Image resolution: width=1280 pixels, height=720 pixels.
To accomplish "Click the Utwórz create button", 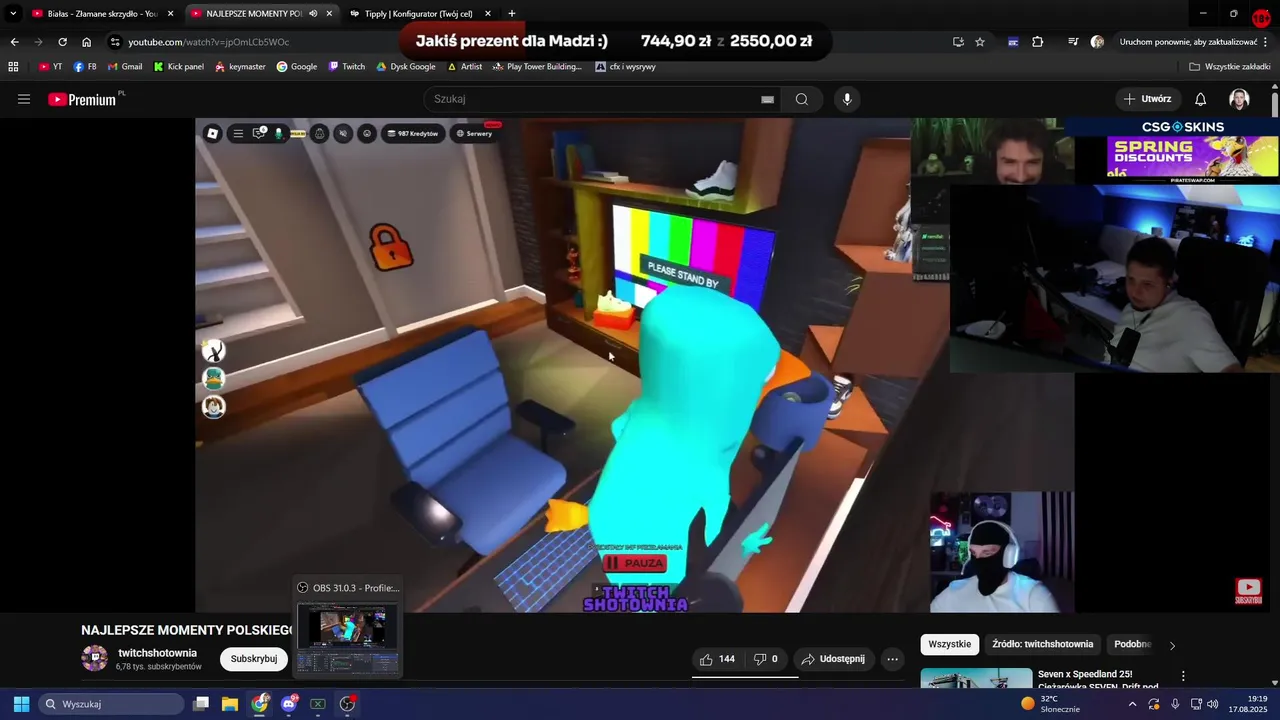I will pyautogui.click(x=1147, y=99).
